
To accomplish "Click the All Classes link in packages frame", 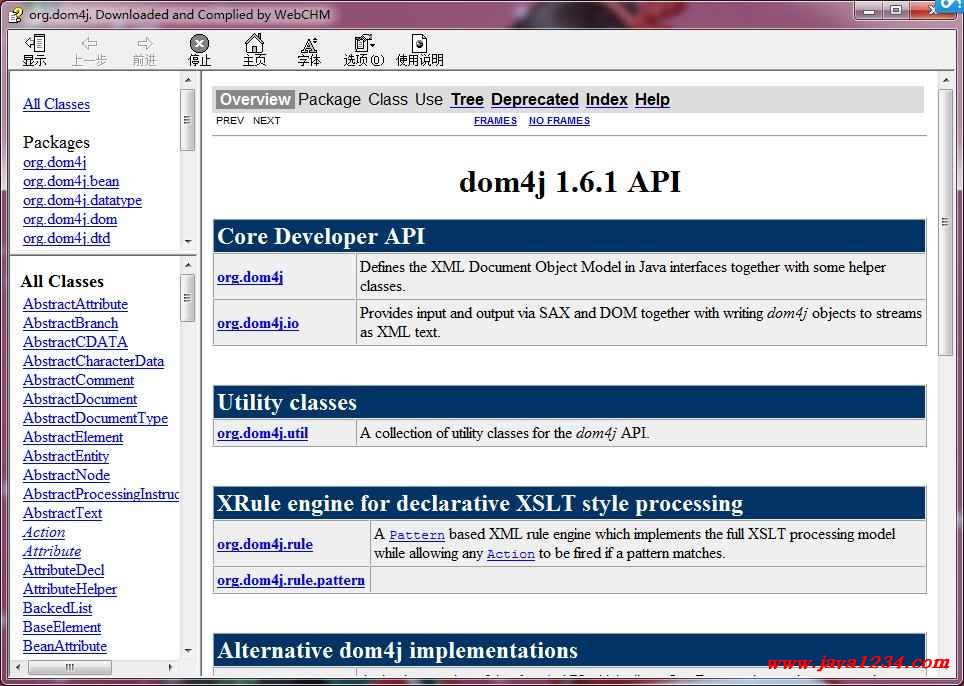I will pyautogui.click(x=56, y=104).
